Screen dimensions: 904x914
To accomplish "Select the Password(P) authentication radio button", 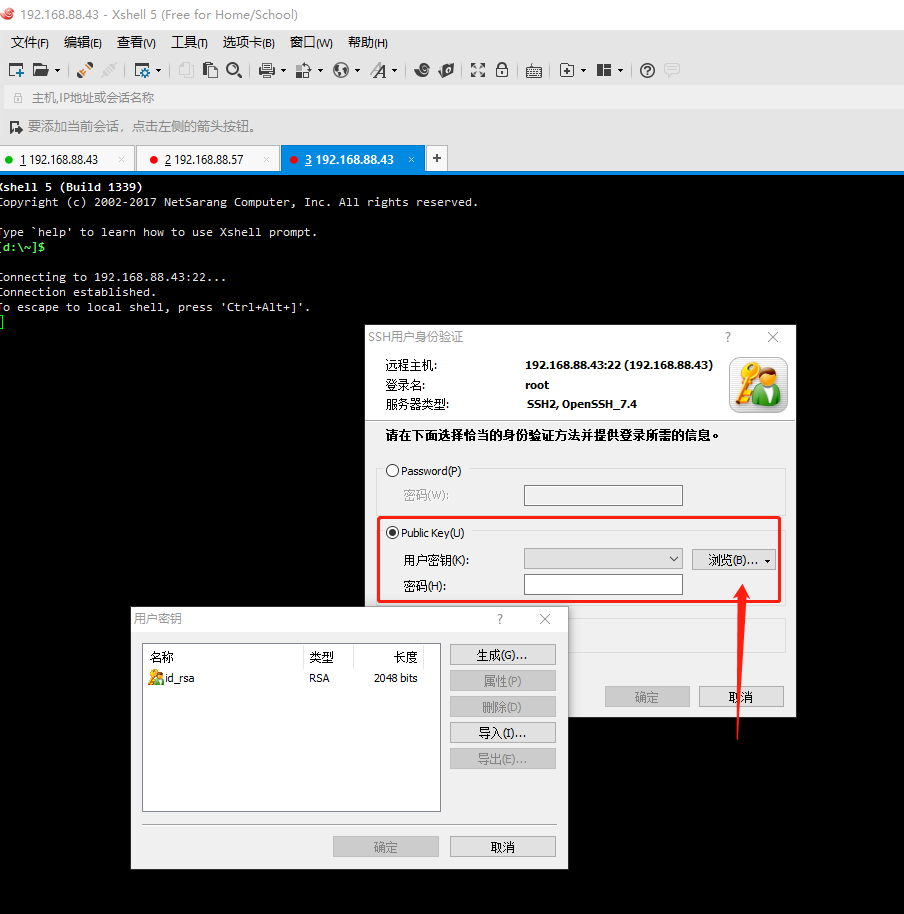I will 392,471.
